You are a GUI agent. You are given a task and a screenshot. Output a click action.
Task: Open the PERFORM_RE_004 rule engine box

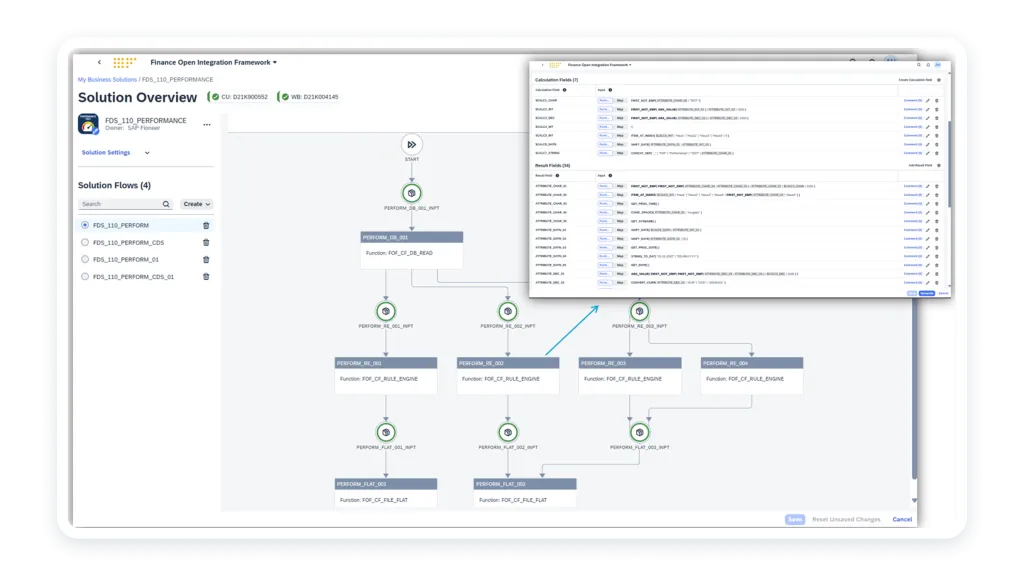752,375
